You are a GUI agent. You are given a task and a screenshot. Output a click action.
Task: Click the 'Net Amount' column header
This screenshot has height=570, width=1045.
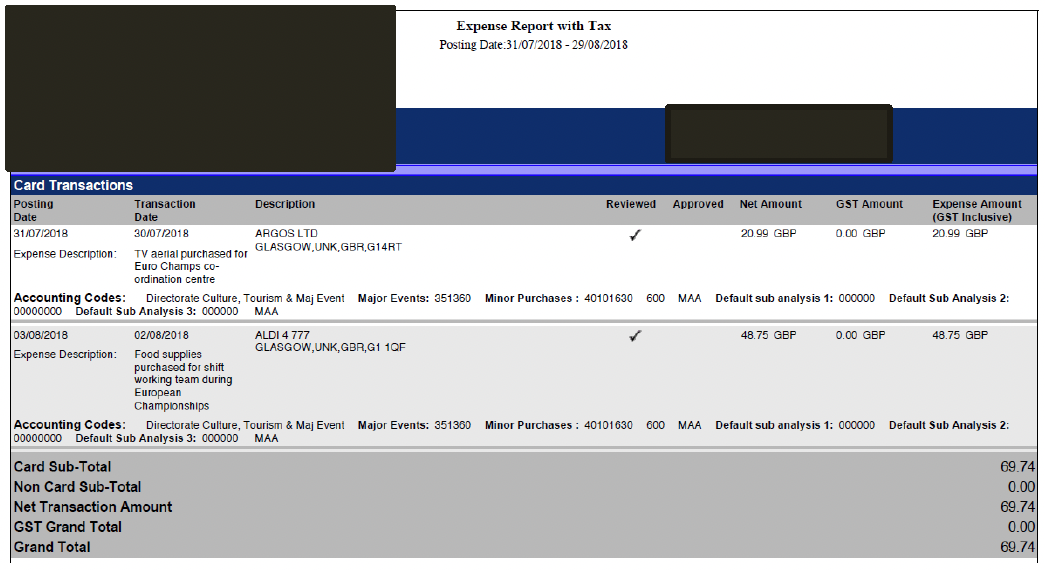tap(770, 204)
